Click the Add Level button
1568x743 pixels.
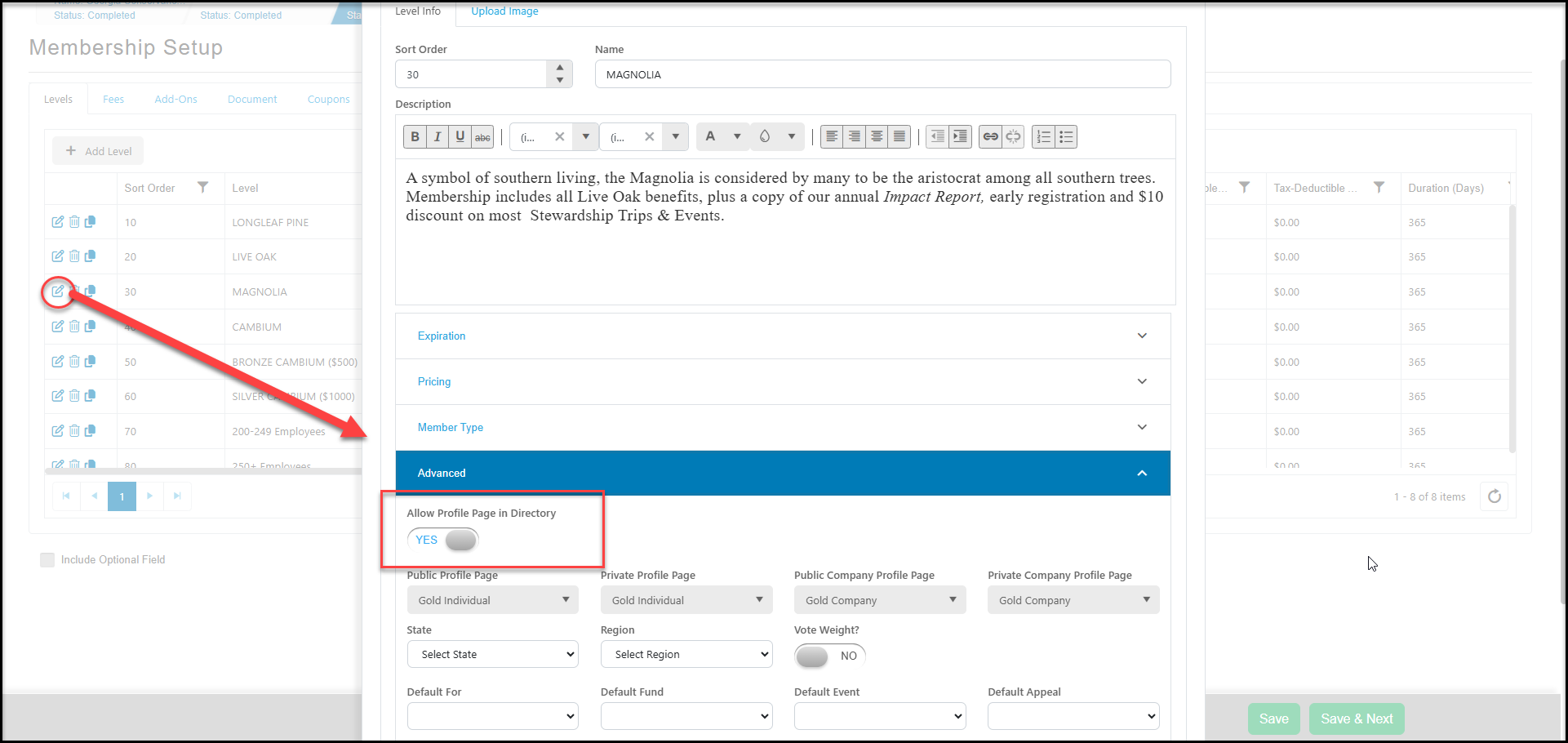click(98, 151)
